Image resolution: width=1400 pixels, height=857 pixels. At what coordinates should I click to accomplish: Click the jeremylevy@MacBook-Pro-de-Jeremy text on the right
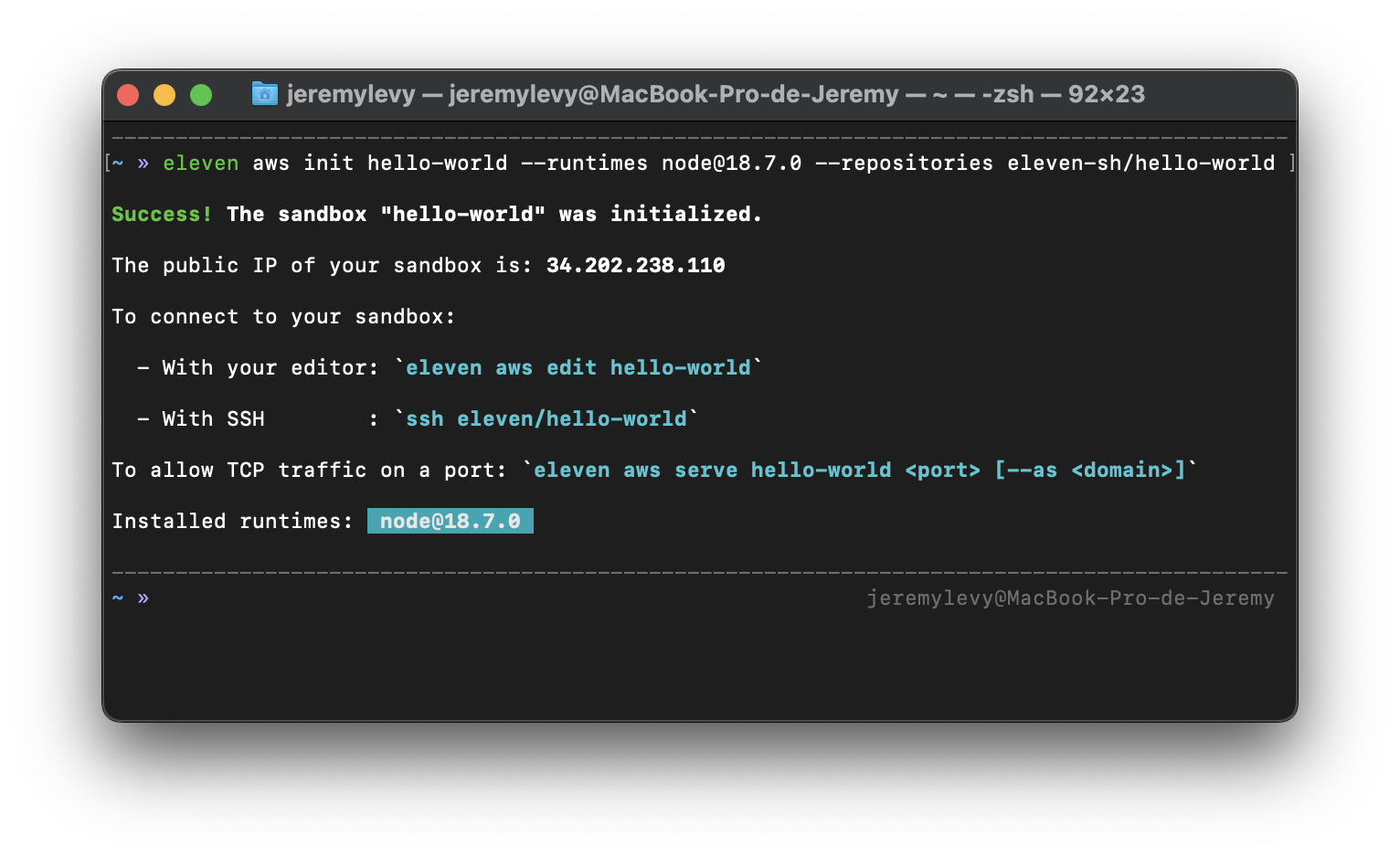tap(1071, 598)
